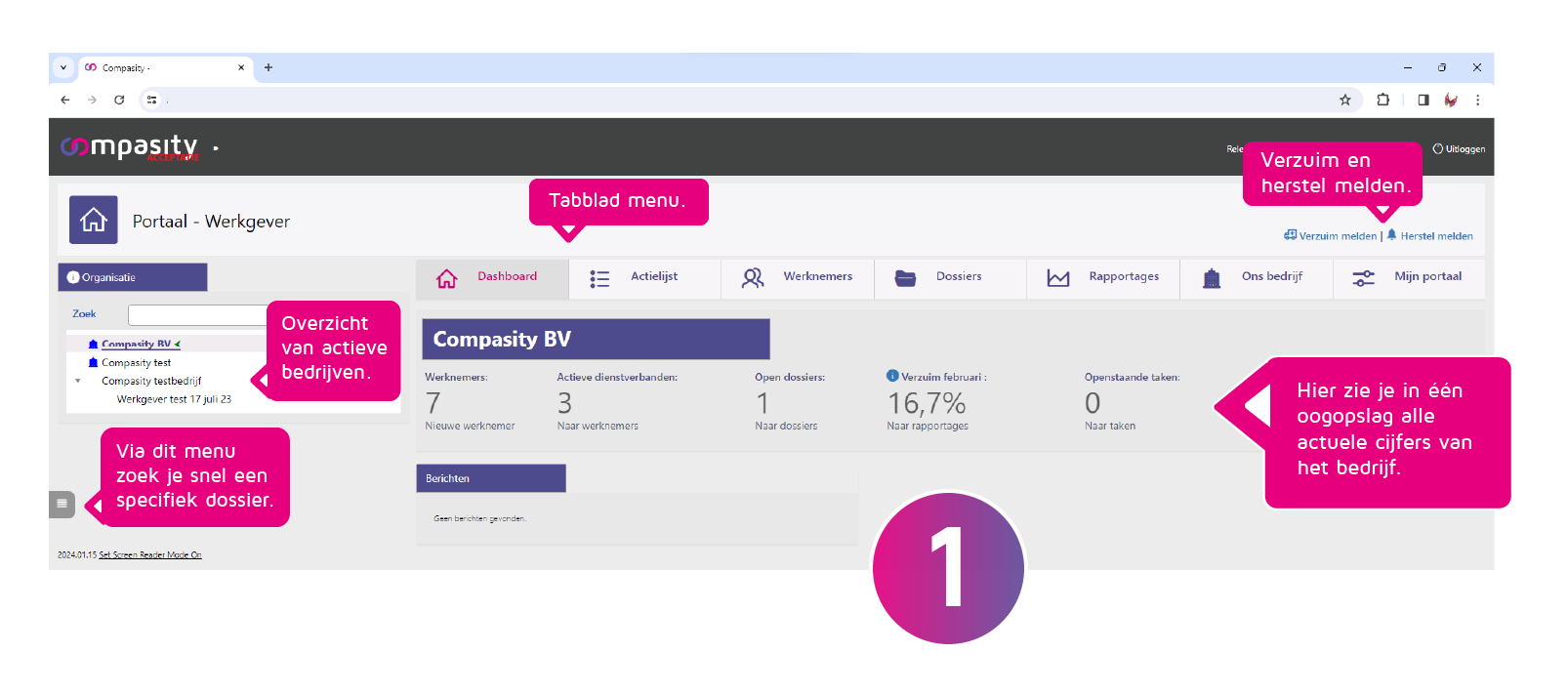
Task: Select Compasity test in organisation tree
Action: [x=136, y=363]
